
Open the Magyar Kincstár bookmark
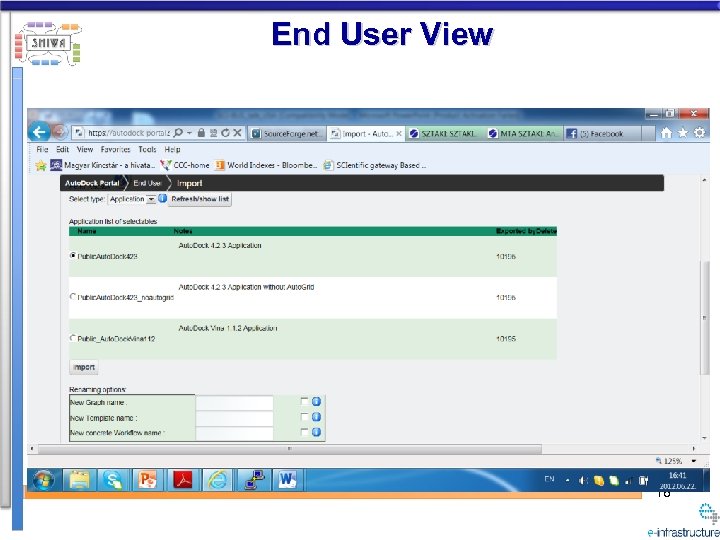103,165
